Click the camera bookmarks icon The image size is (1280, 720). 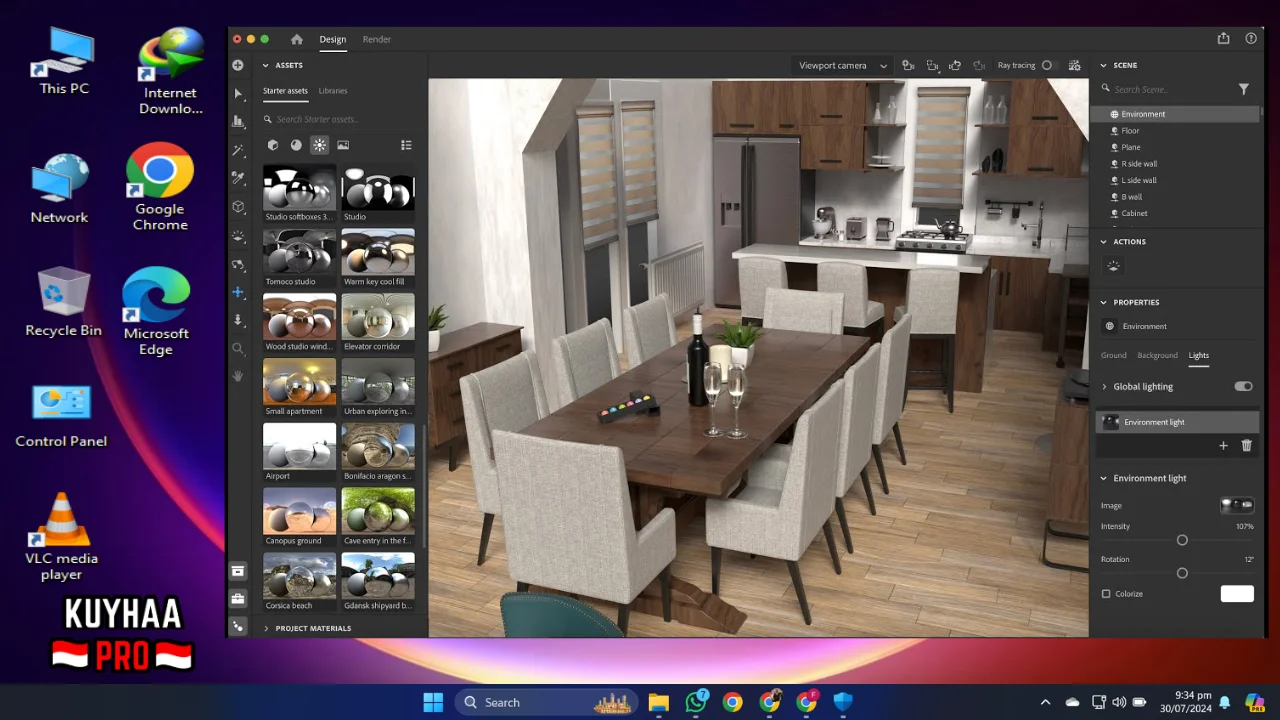pyautogui.click(x=908, y=65)
